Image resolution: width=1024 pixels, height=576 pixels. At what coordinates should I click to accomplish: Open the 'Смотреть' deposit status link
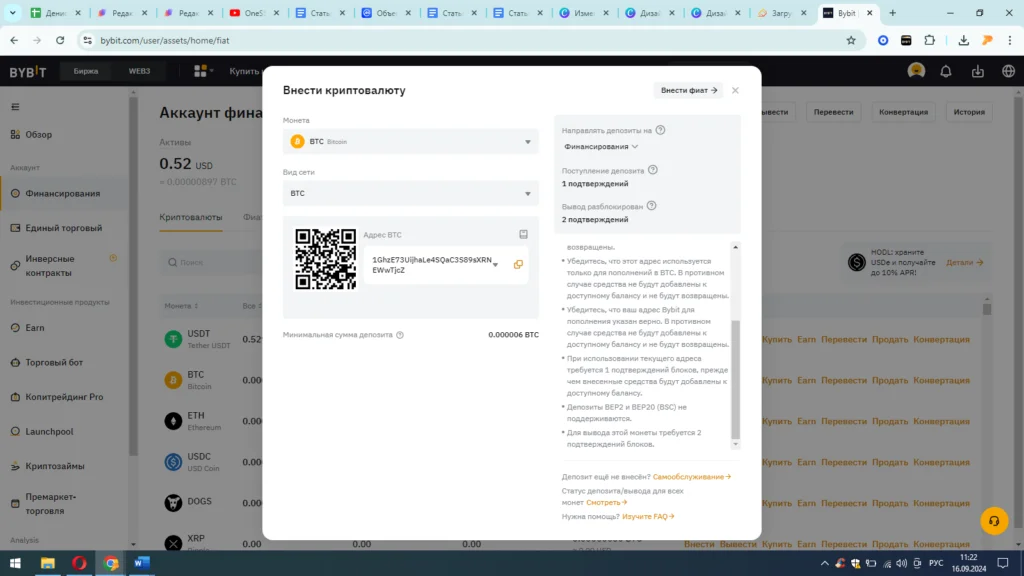click(x=607, y=503)
